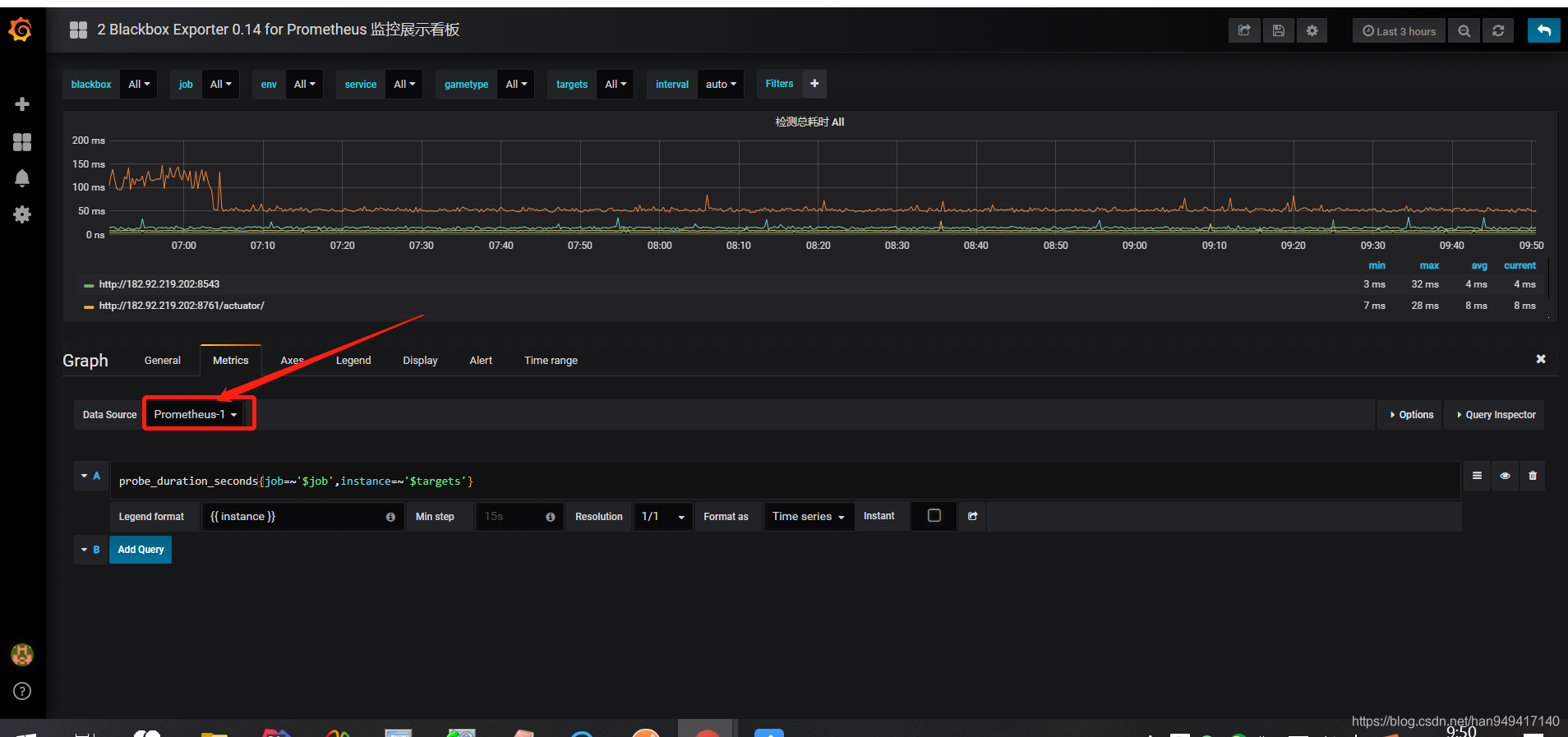Add an ad hoc filter with plus

(814, 84)
